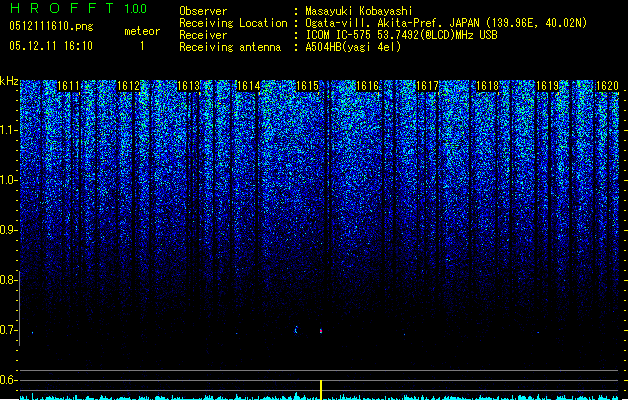Click the yellow meteor detection bar at bottom

click(321, 390)
